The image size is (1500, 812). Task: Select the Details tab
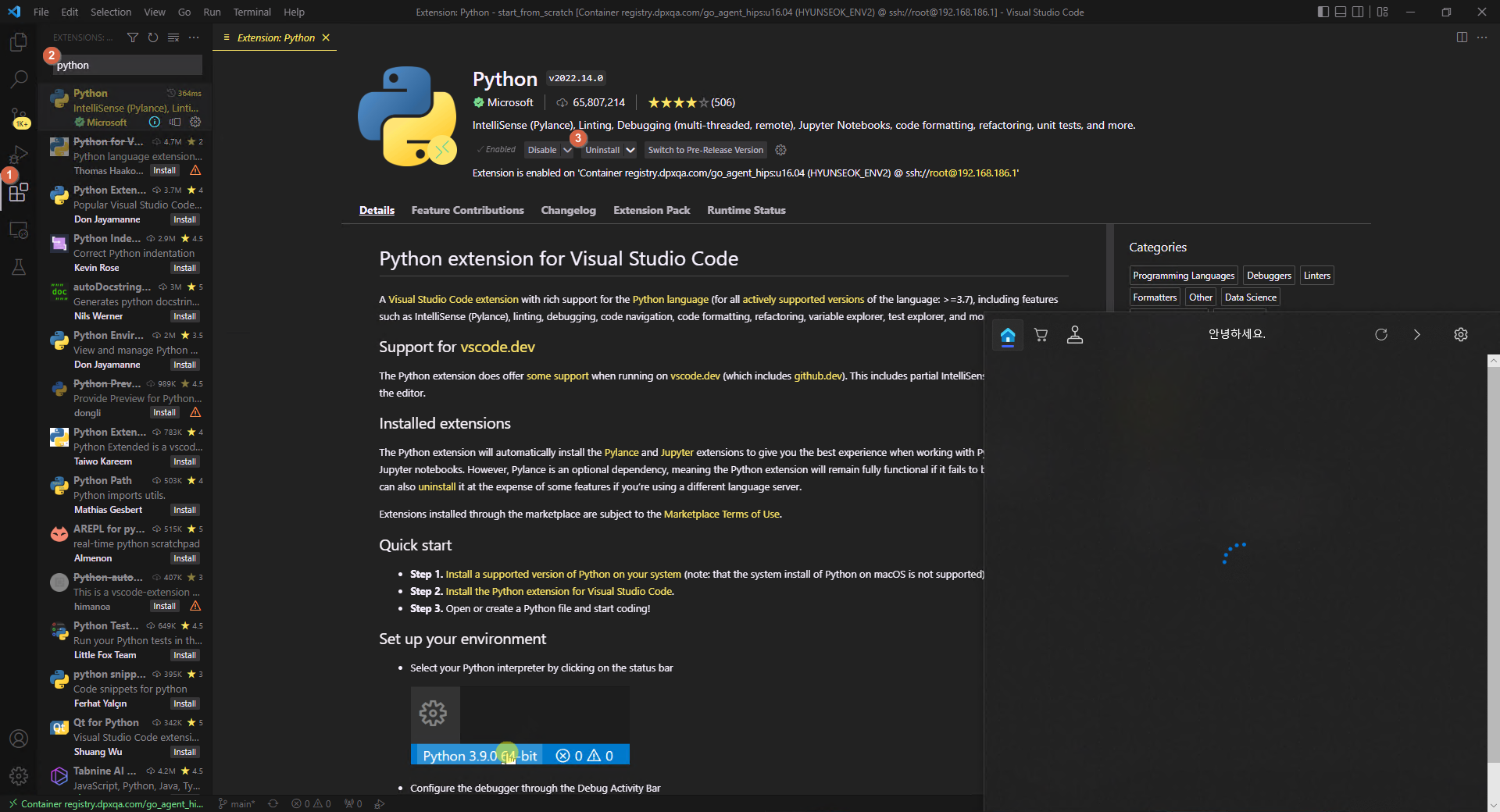coord(377,210)
